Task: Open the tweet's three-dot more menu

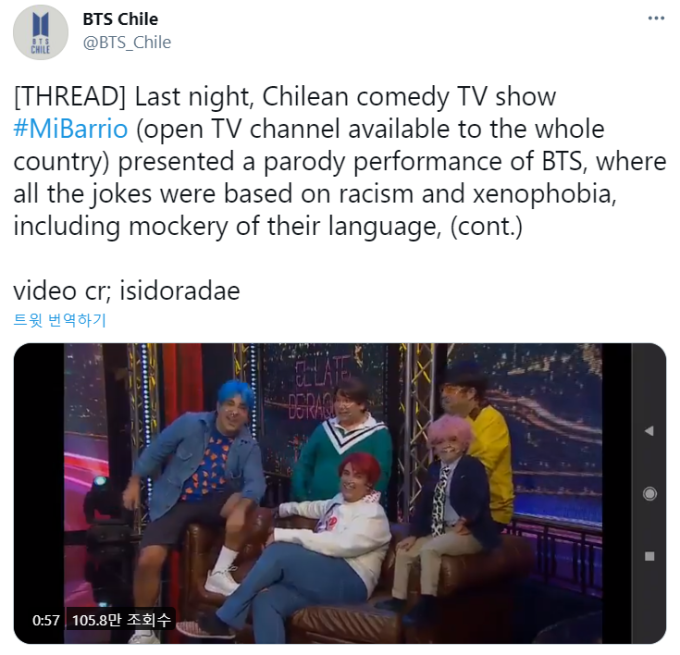Action: point(656,18)
